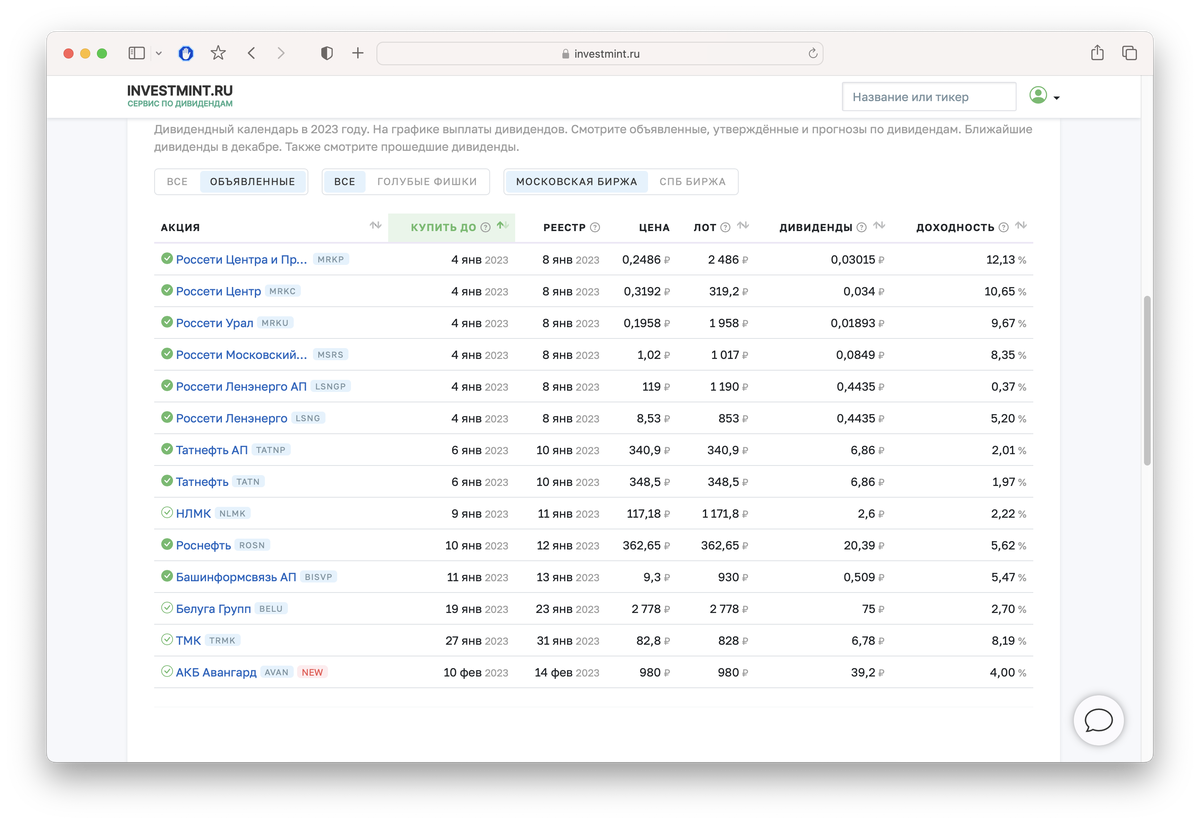
Task: Click the privacy shield icon
Action: (x=327, y=53)
